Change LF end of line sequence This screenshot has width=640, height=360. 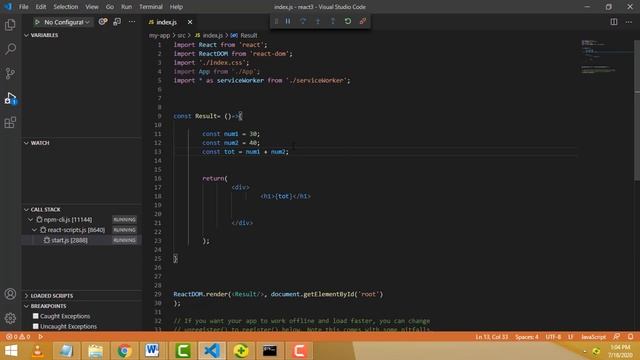pos(571,337)
